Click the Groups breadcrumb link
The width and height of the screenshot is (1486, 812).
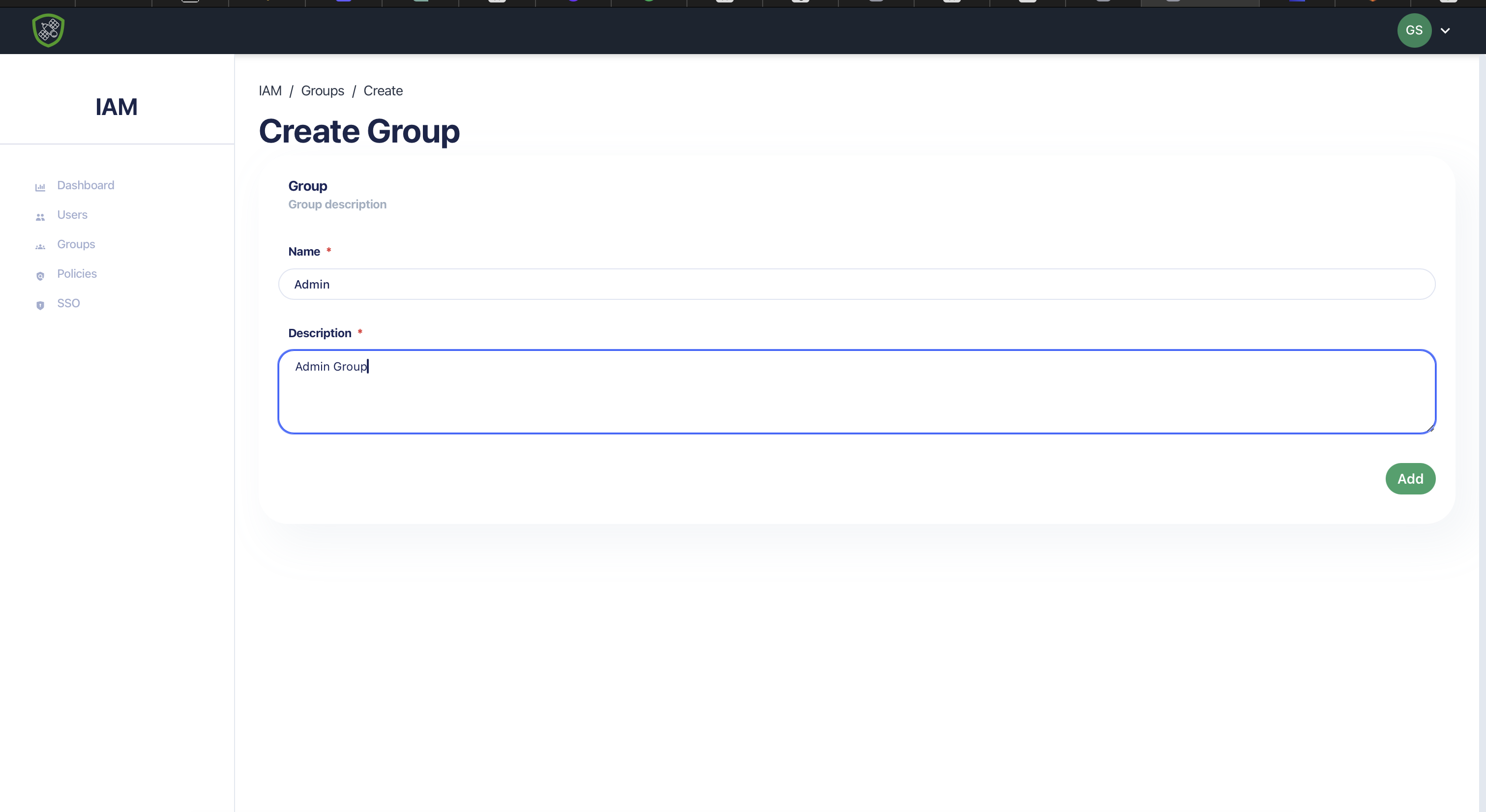tap(323, 91)
